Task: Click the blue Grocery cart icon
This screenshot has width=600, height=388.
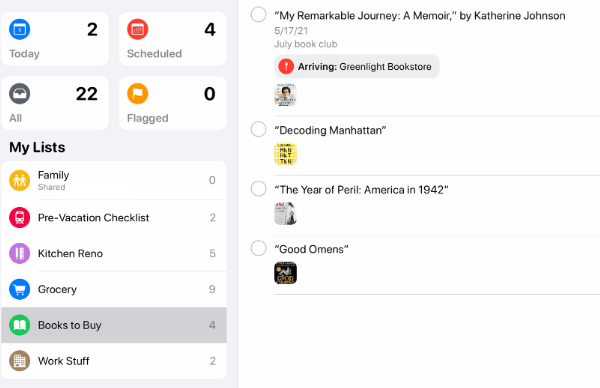Action: (20, 289)
